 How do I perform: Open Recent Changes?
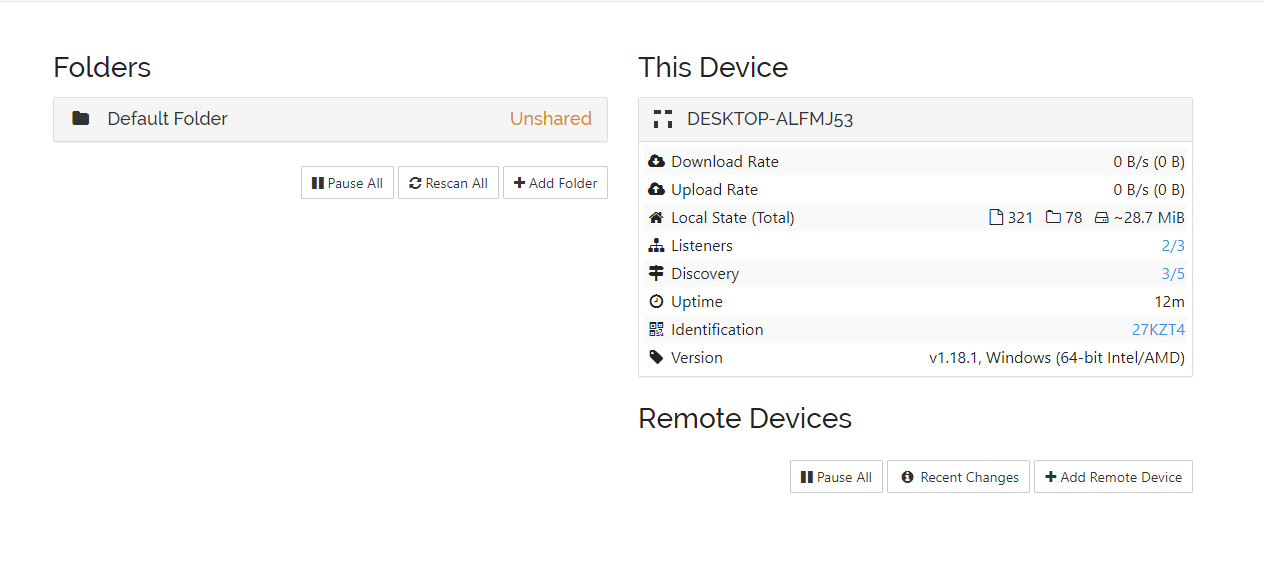coord(958,477)
